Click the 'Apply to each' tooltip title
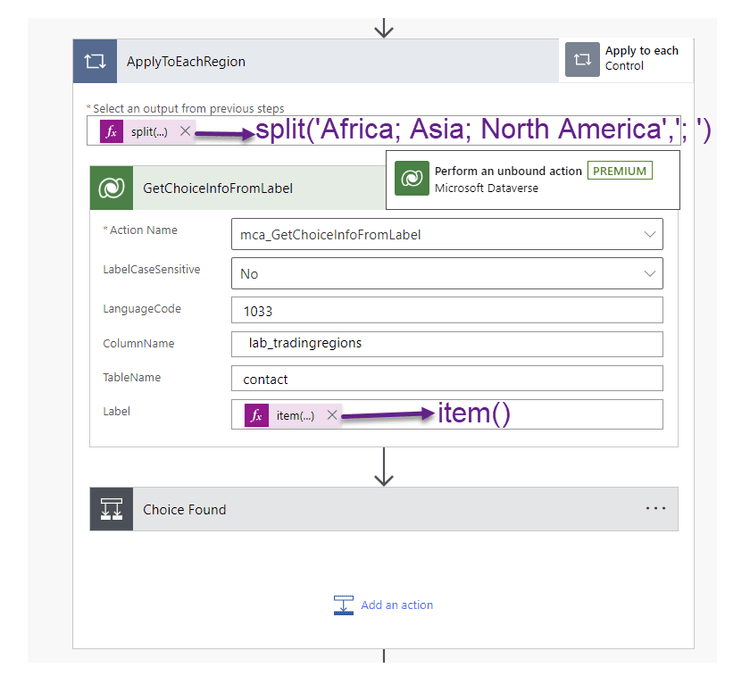Viewport: 750px width, 685px height. (641, 51)
